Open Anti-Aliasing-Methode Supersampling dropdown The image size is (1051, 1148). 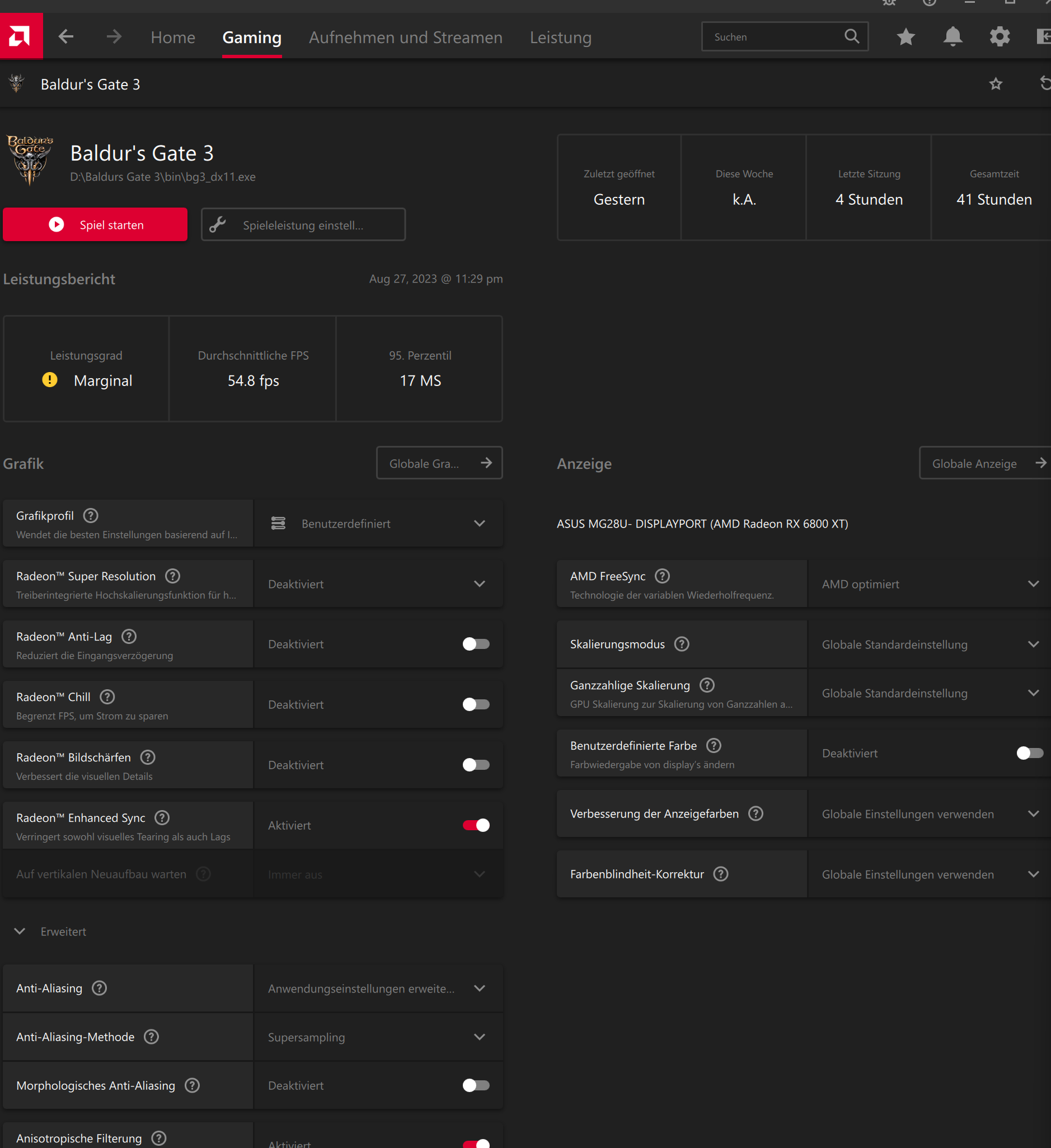[x=378, y=1037]
